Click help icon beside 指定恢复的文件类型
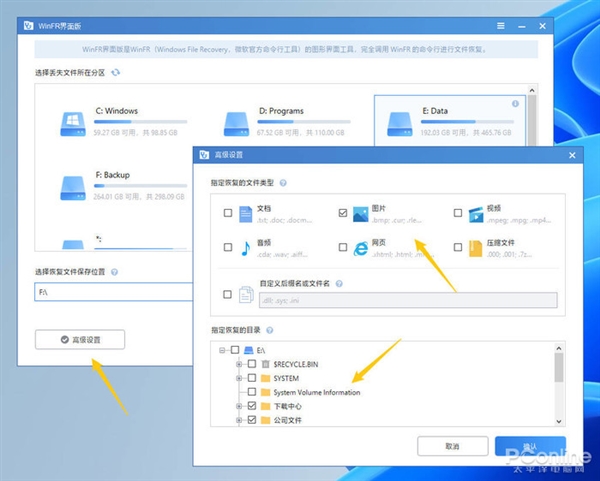Viewport: 600px width, 481px height. [x=283, y=183]
